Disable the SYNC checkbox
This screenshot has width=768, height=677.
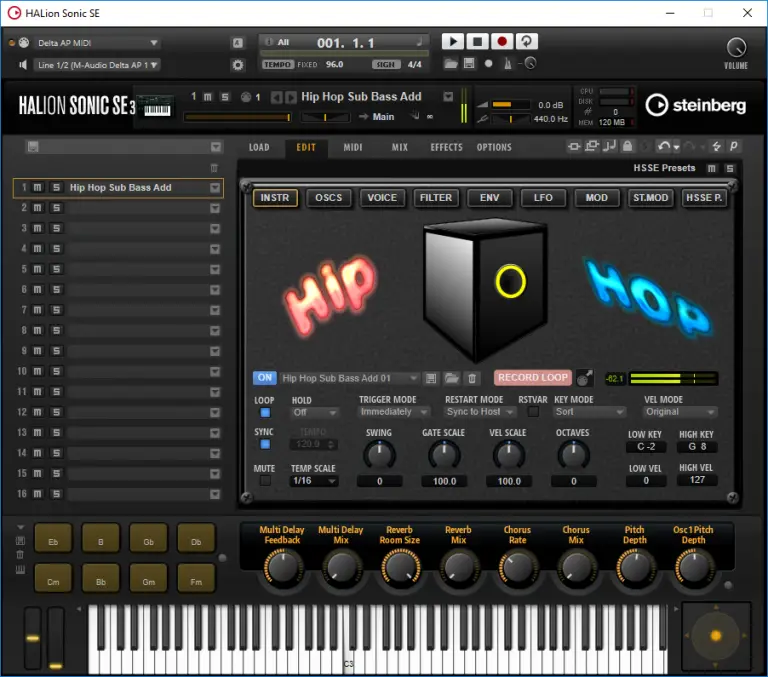click(265, 444)
